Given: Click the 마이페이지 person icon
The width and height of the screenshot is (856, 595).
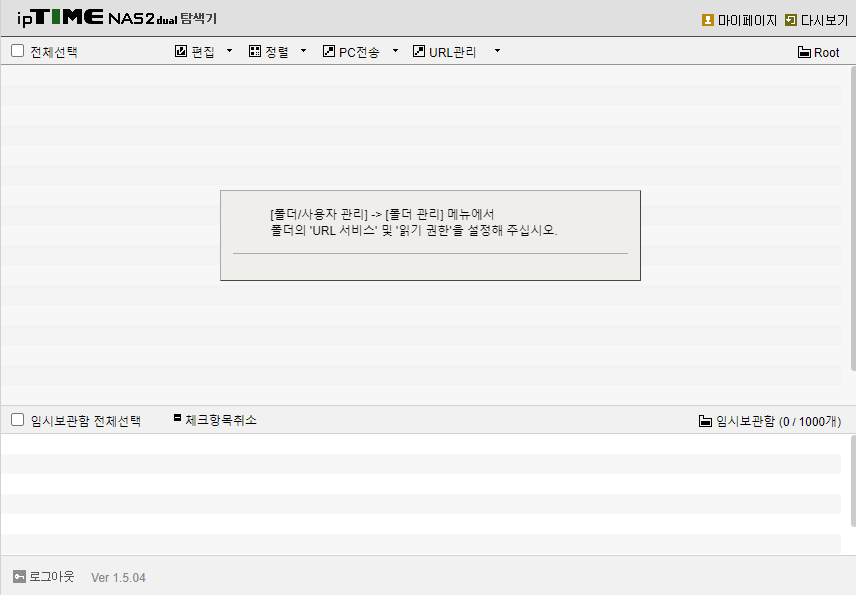Looking at the screenshot, I should (708, 20).
